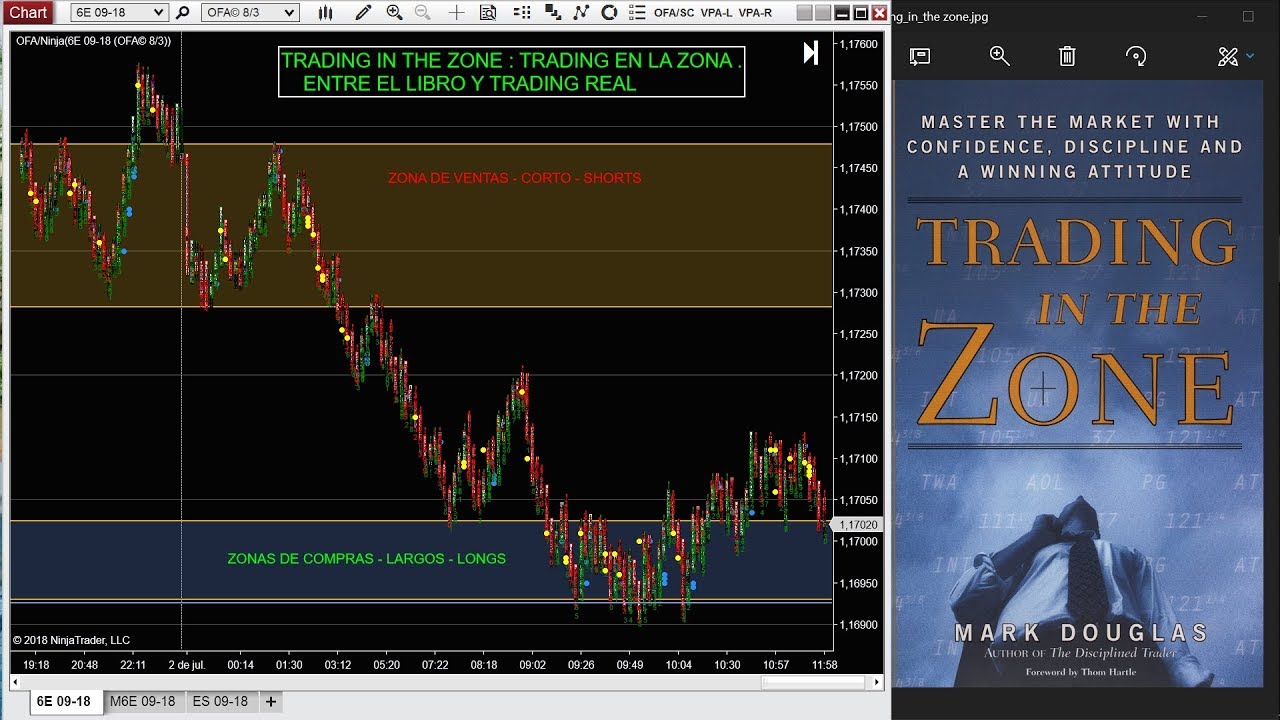Open the data box icon

[x=488, y=13]
